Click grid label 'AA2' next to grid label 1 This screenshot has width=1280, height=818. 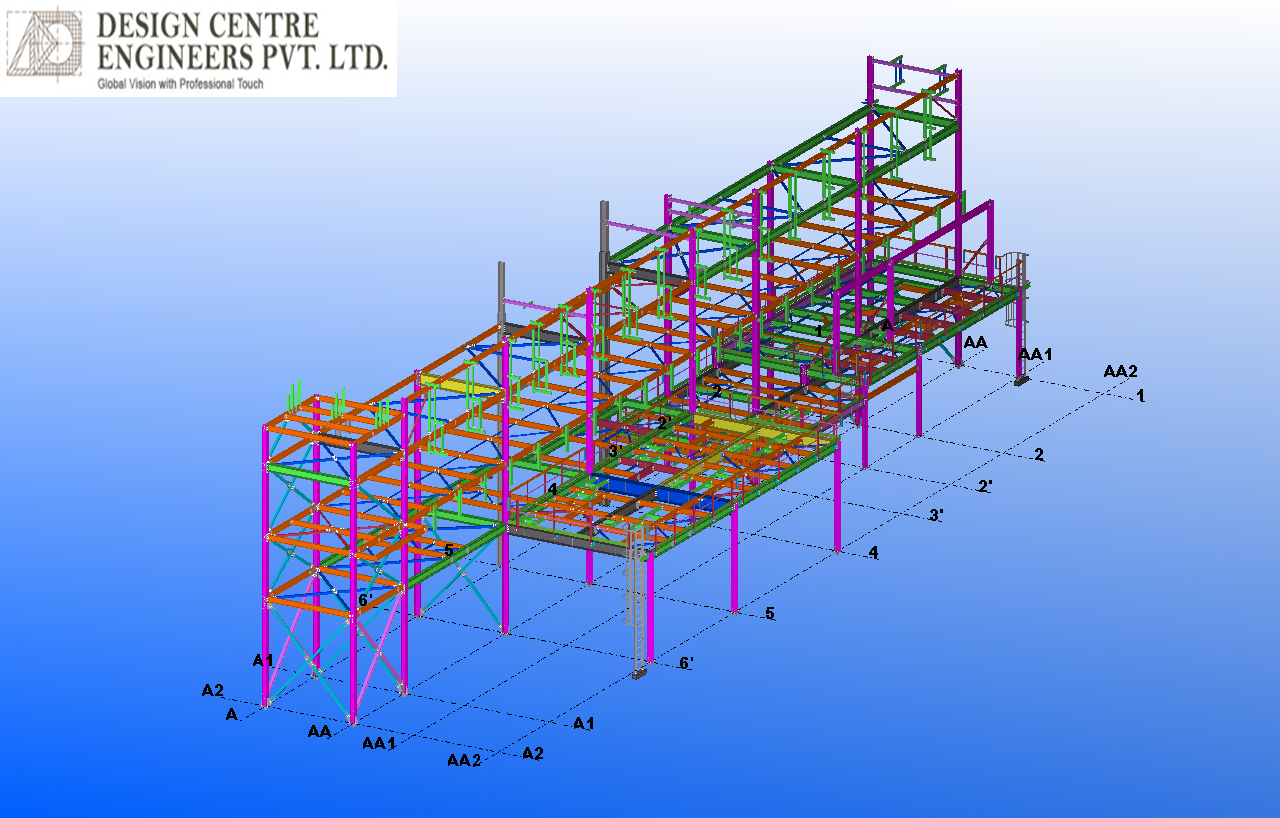pyautogui.click(x=1120, y=372)
